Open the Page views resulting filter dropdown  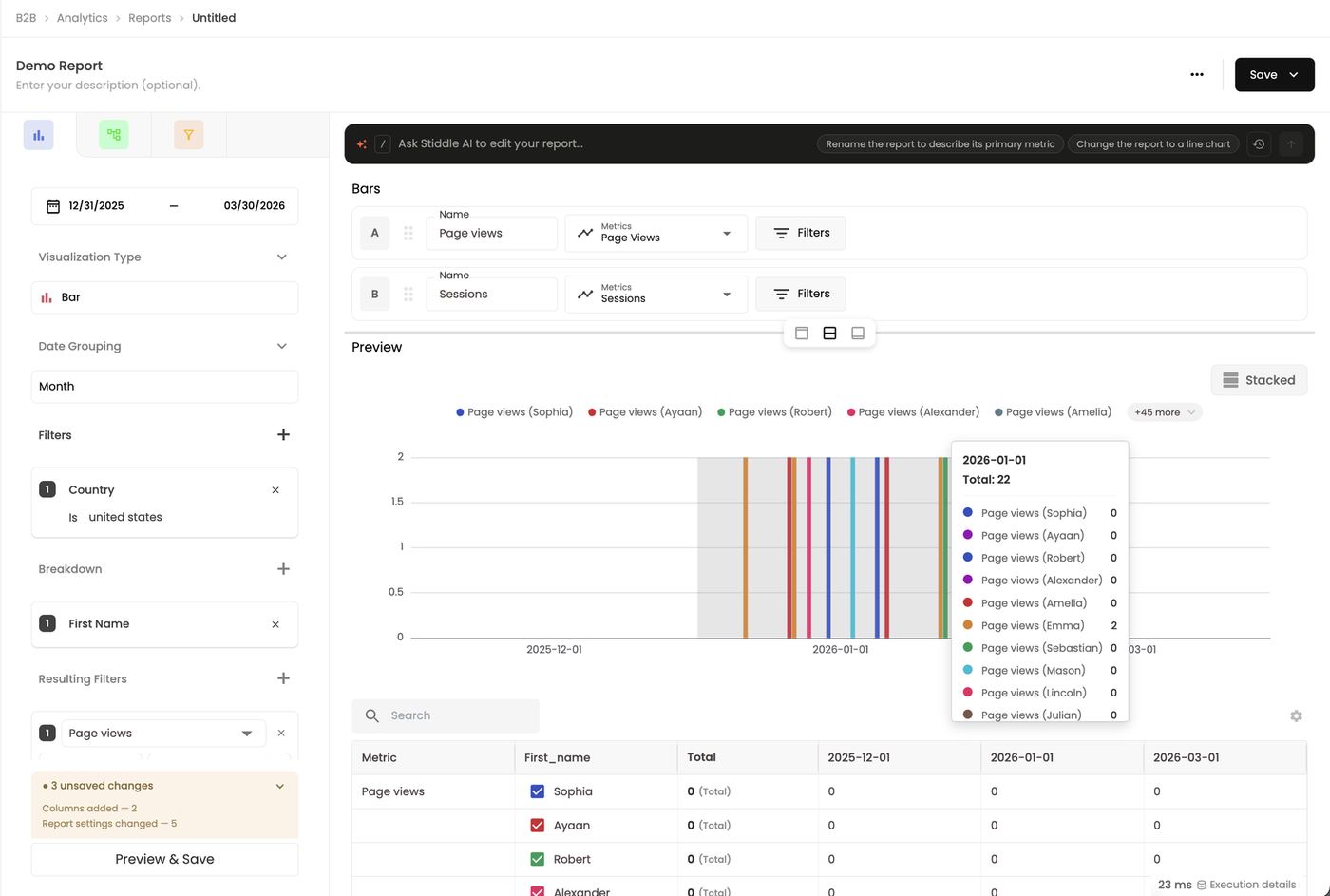click(163, 734)
